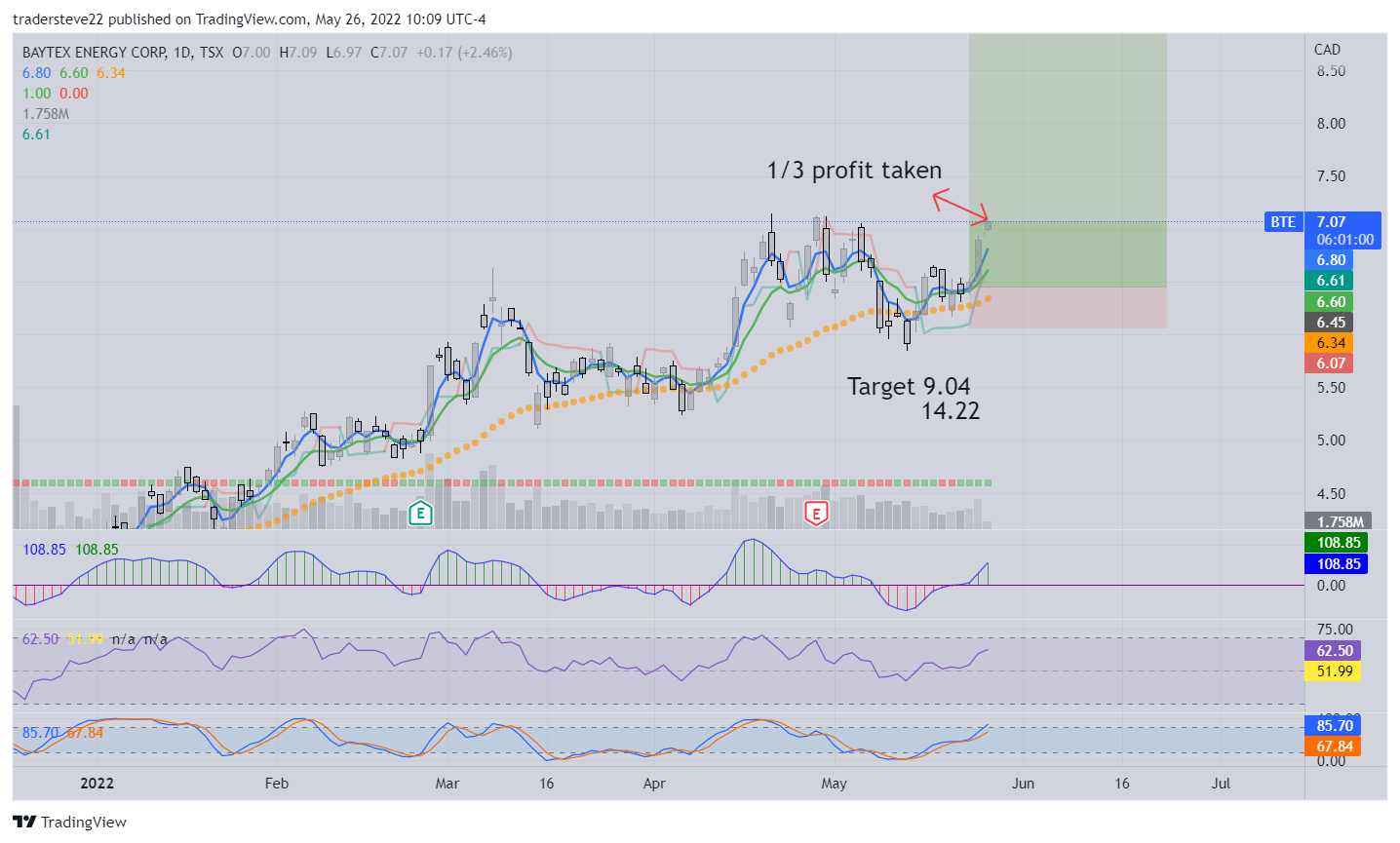The image size is (1400, 843).
Task: Click the Jul date axis label
Action: (x=1220, y=784)
